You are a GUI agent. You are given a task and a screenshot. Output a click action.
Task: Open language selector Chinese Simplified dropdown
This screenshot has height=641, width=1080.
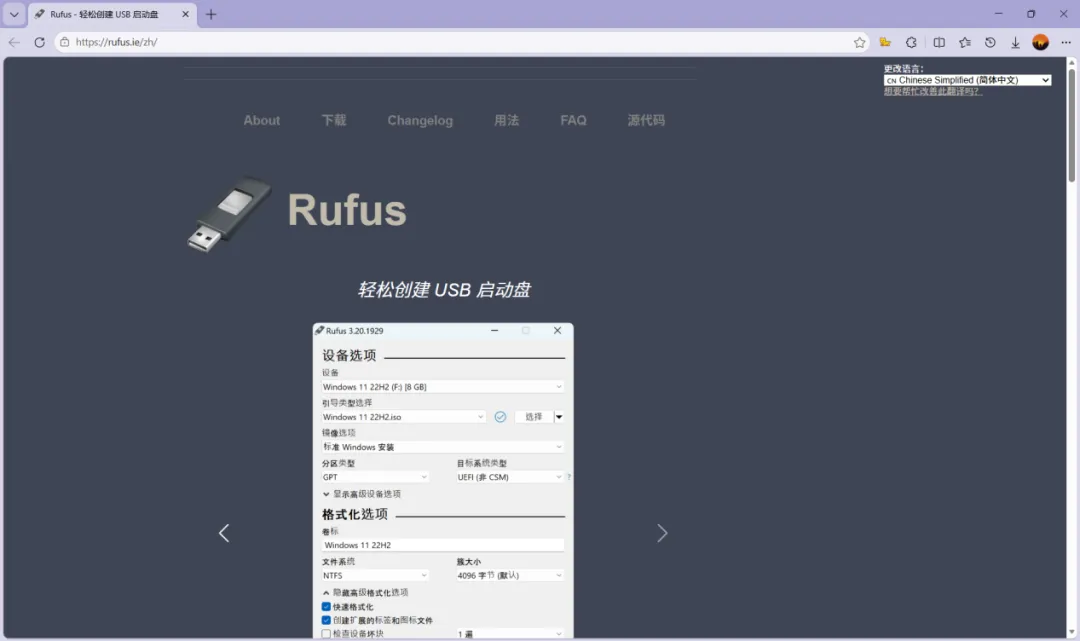tap(967, 80)
